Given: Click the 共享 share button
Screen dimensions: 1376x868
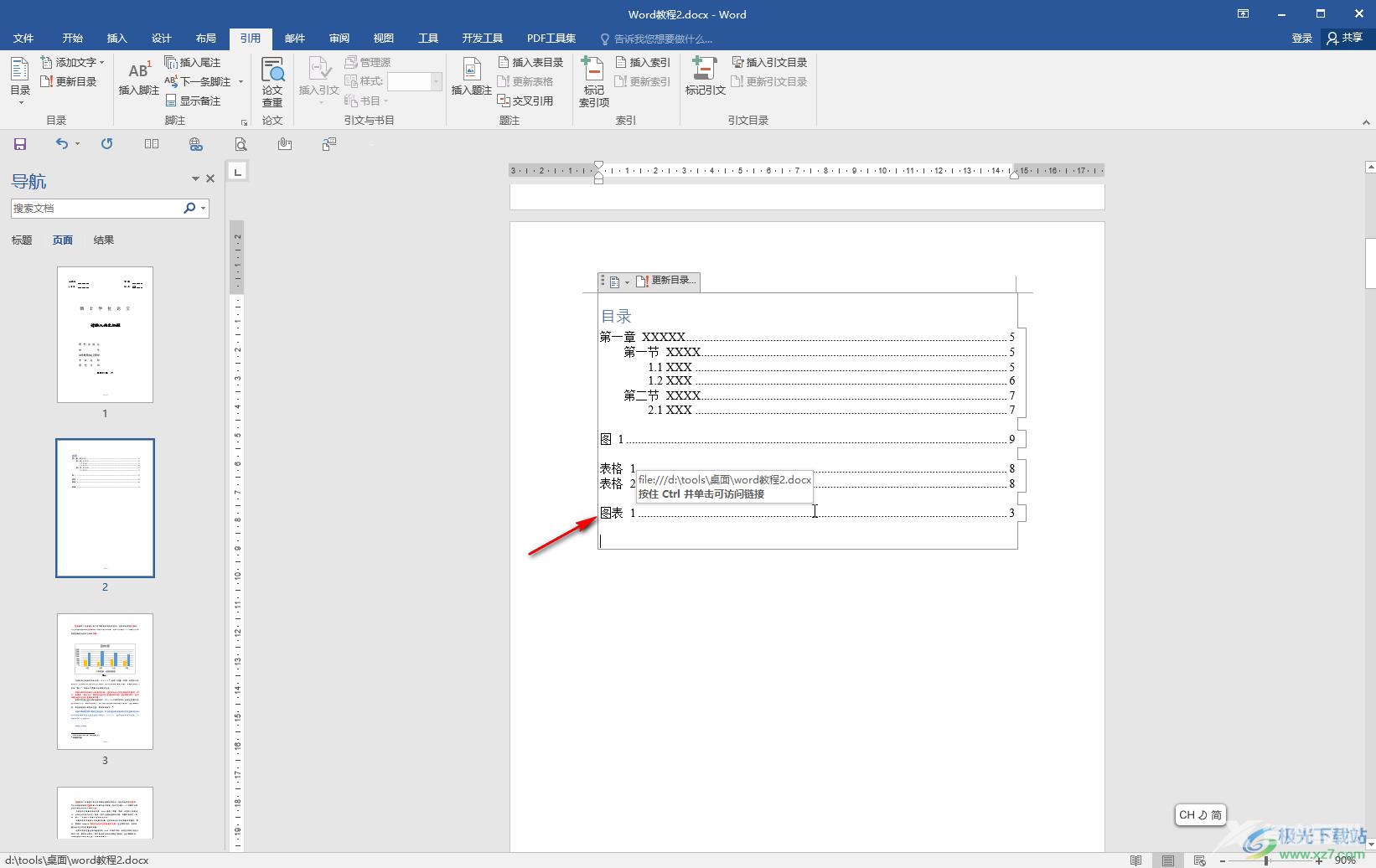Looking at the screenshot, I should [x=1345, y=39].
